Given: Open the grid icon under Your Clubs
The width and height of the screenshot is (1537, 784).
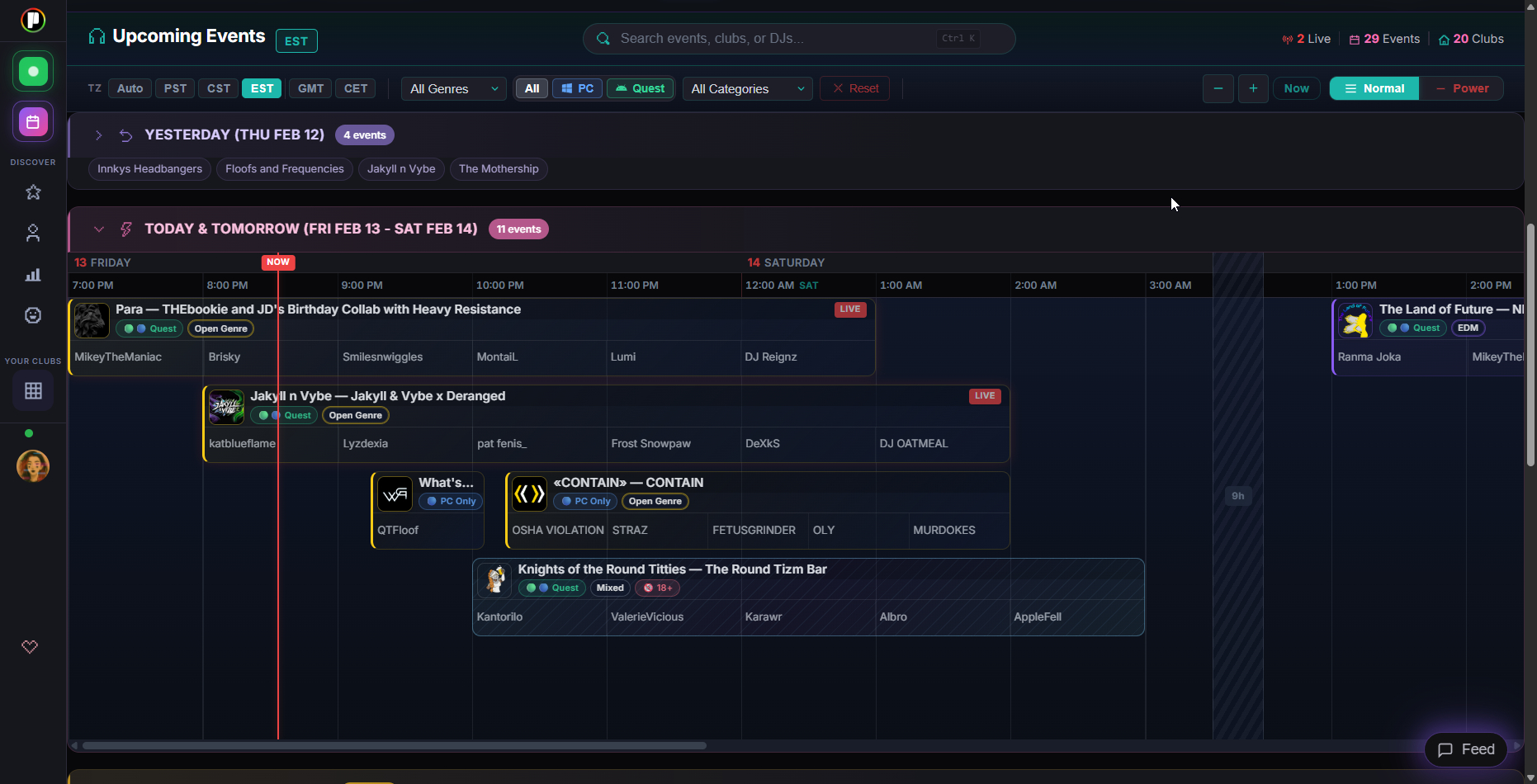Looking at the screenshot, I should 33,390.
